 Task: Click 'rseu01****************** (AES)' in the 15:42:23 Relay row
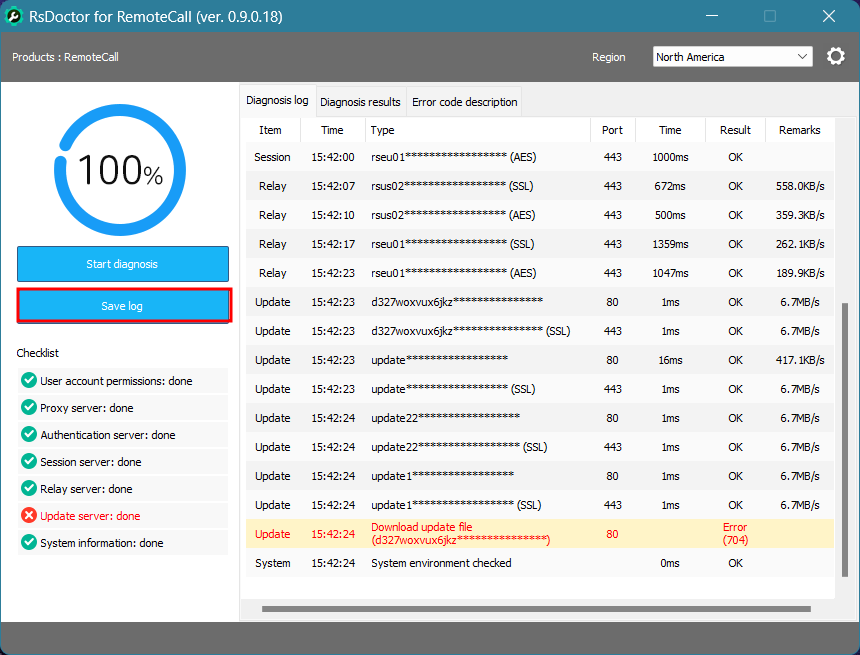454,273
